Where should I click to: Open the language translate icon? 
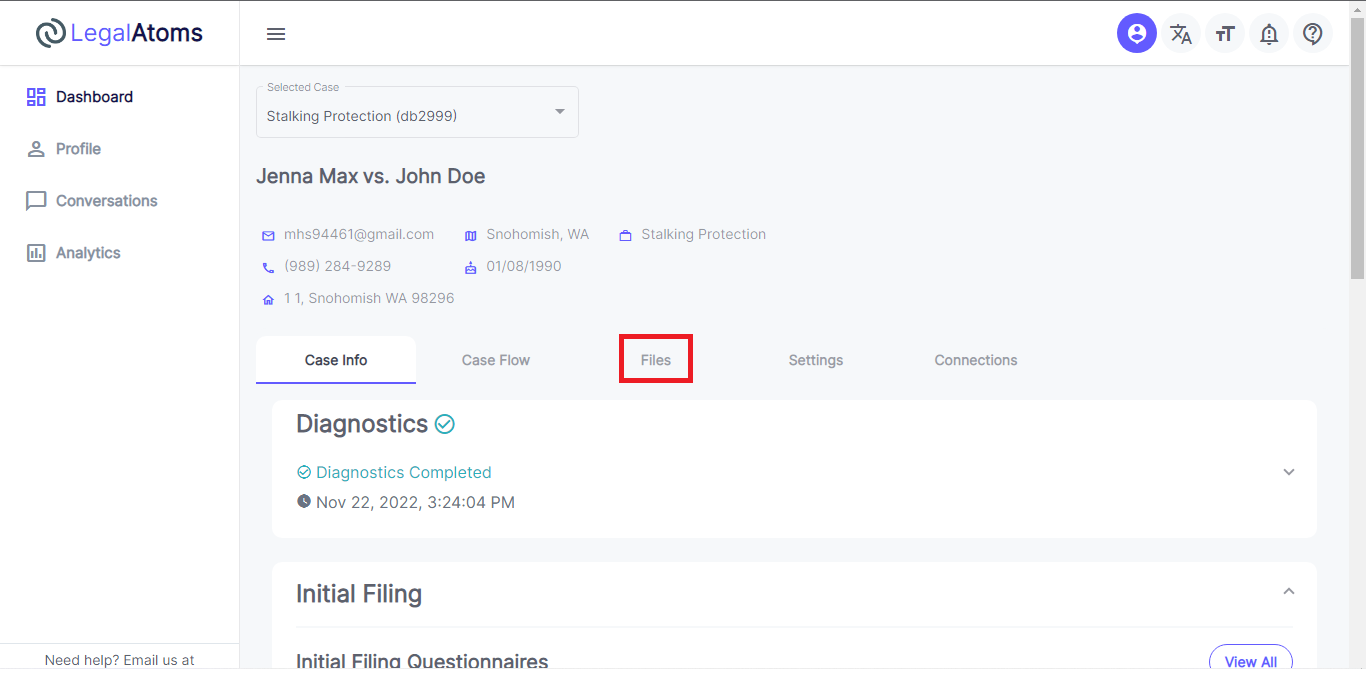coord(1181,34)
